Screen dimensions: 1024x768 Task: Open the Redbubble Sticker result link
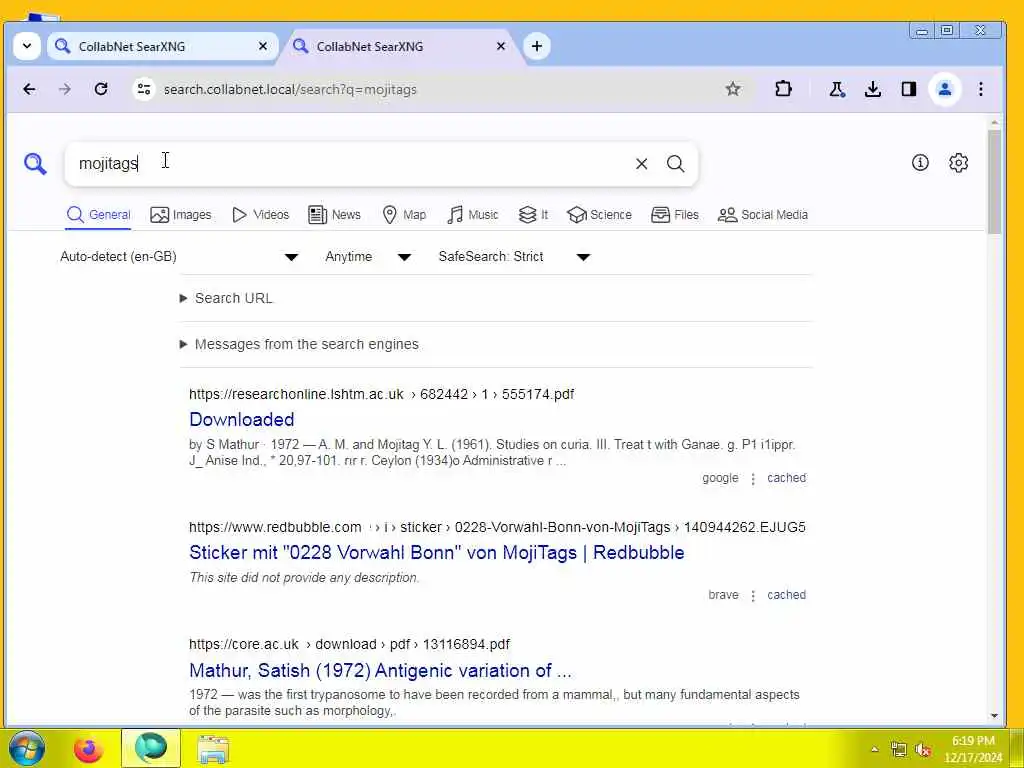pos(437,552)
